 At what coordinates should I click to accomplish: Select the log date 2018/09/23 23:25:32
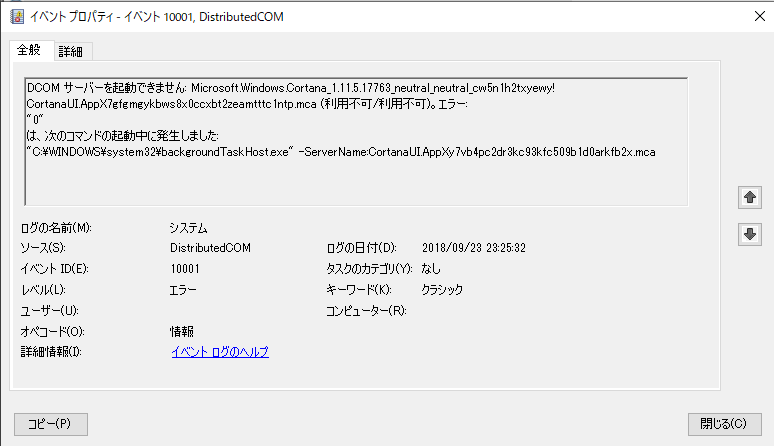point(474,248)
